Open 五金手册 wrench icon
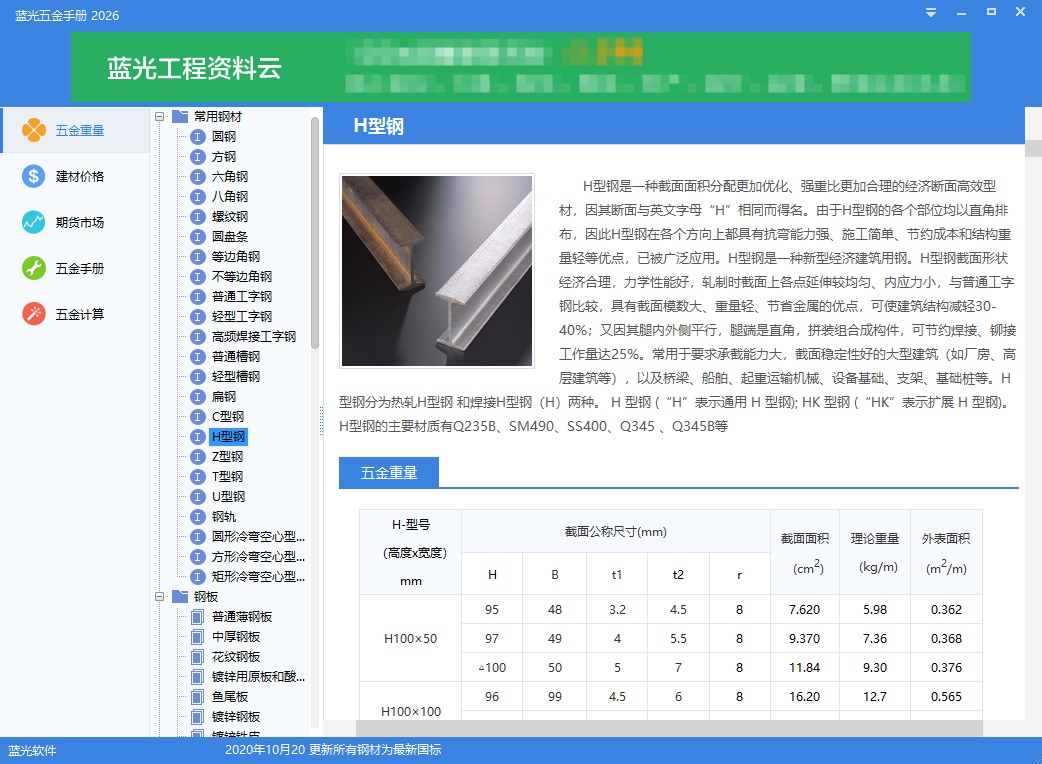Screen dimensions: 1042x764 [x=34, y=268]
